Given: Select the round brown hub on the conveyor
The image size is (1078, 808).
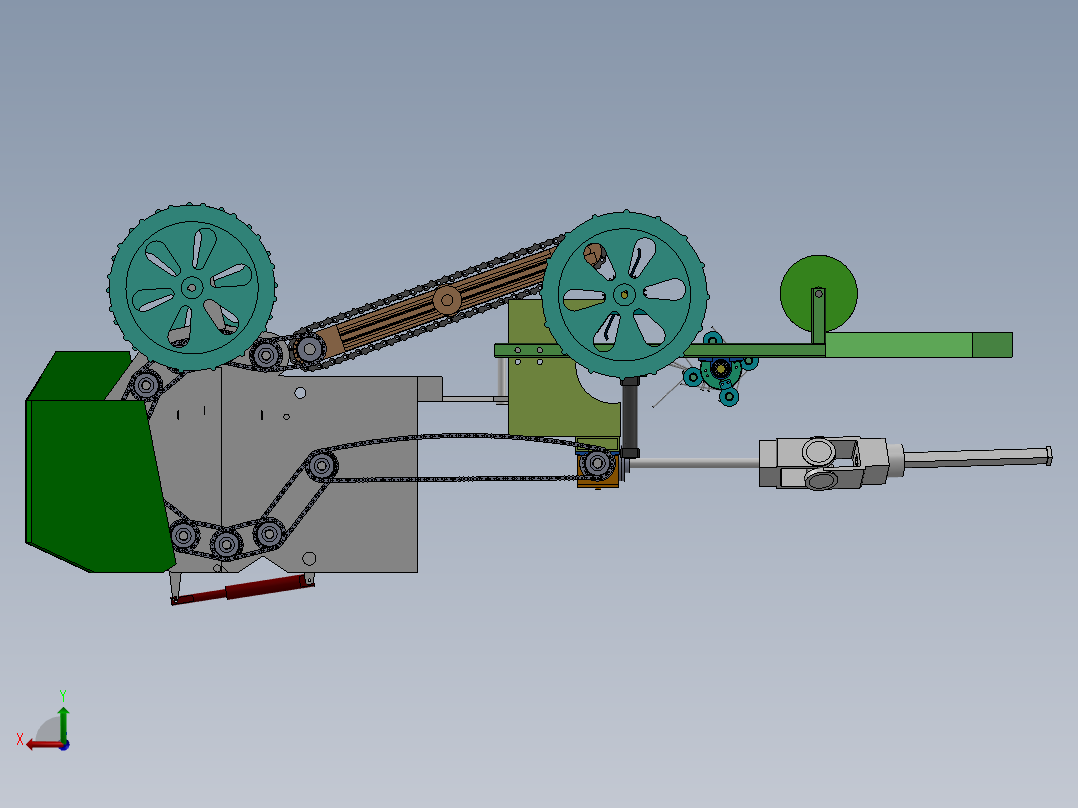Looking at the screenshot, I should 447,301.
